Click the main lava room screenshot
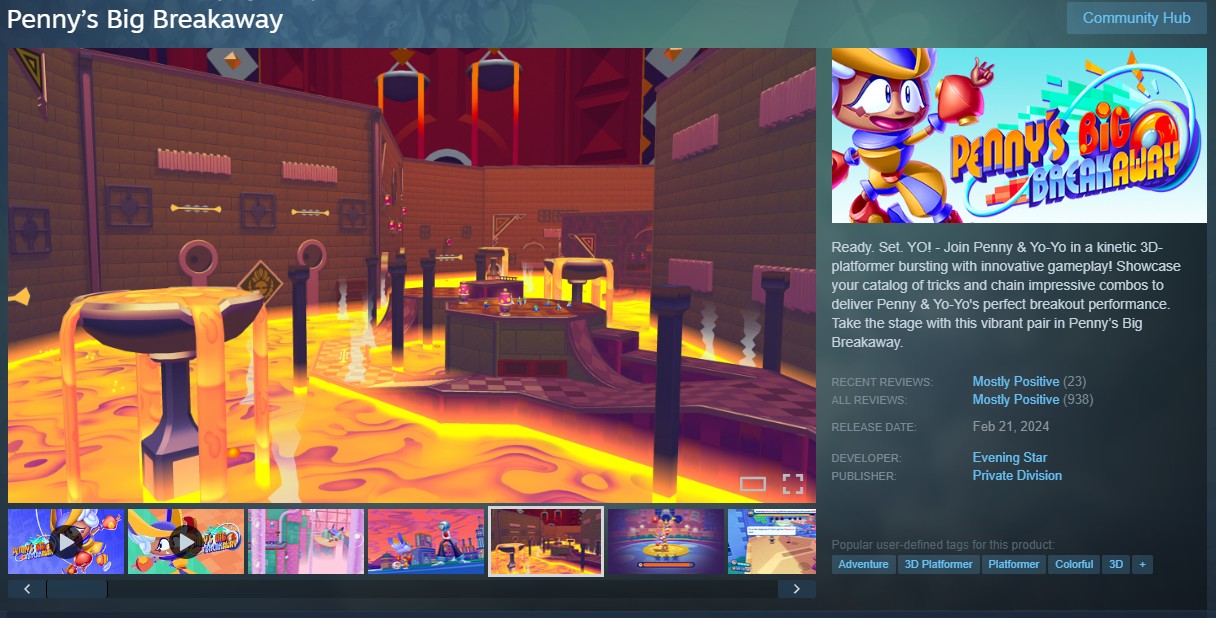Image resolution: width=1216 pixels, height=618 pixels. [412, 275]
